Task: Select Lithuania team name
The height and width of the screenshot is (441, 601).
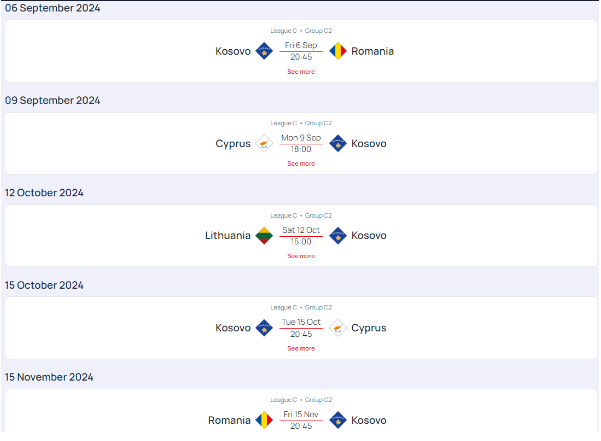Action: [x=228, y=236]
